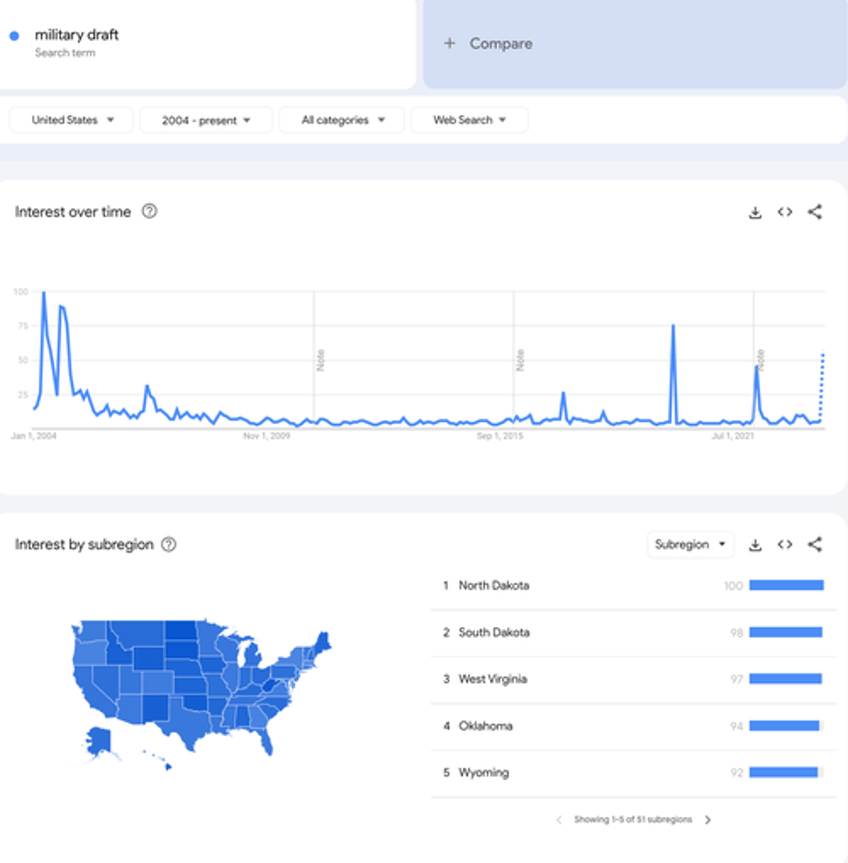Download Interest by subregion data
The image size is (848, 863).
tap(755, 545)
